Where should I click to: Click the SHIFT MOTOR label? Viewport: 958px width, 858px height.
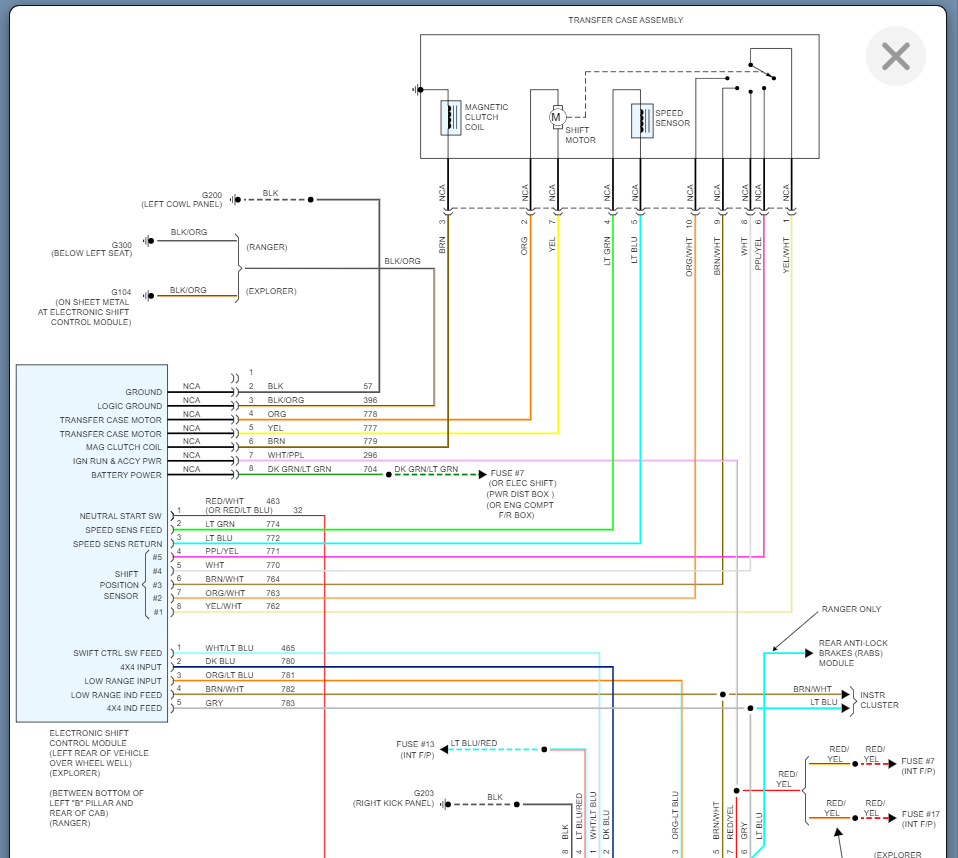[x=580, y=135]
